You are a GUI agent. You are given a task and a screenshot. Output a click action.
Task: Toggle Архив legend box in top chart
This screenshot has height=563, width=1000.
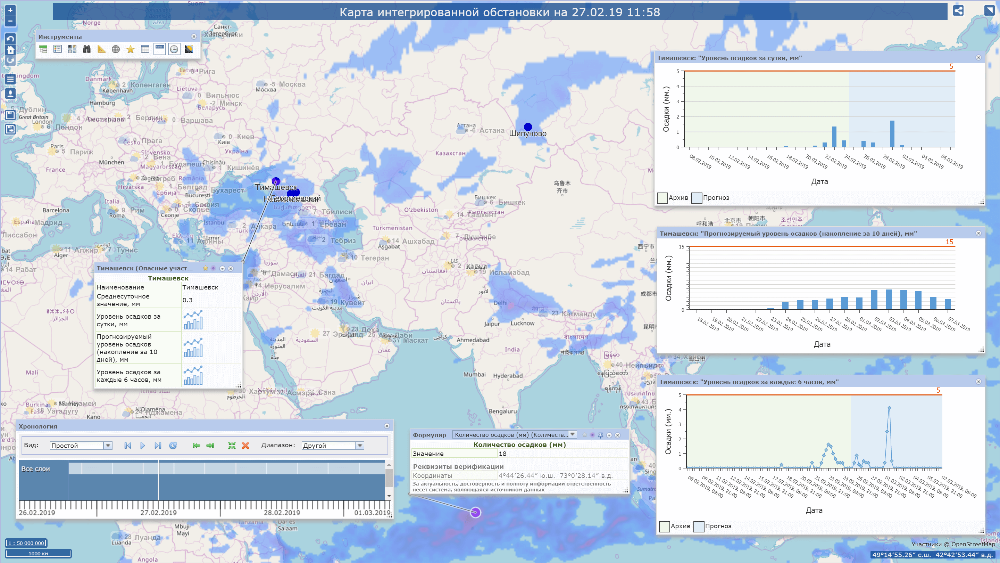(662, 198)
